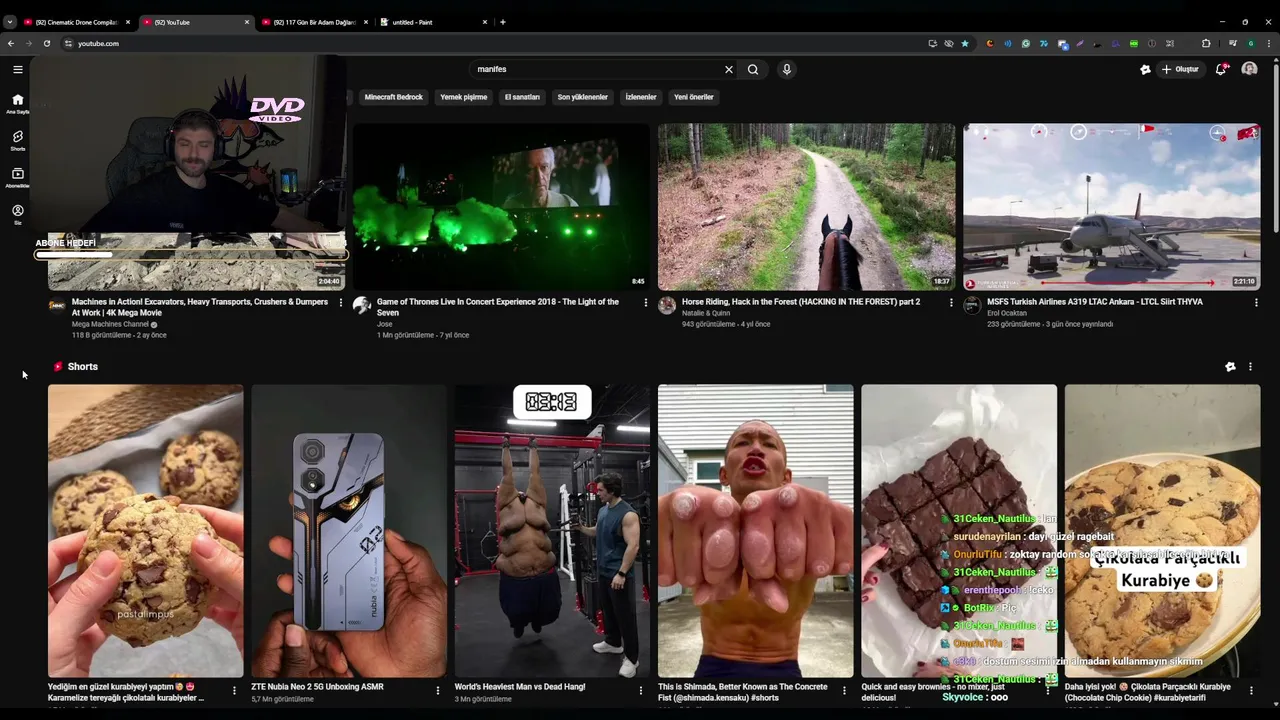
Task: Go to YouTube Home in sidebar
Action: (x=17, y=103)
